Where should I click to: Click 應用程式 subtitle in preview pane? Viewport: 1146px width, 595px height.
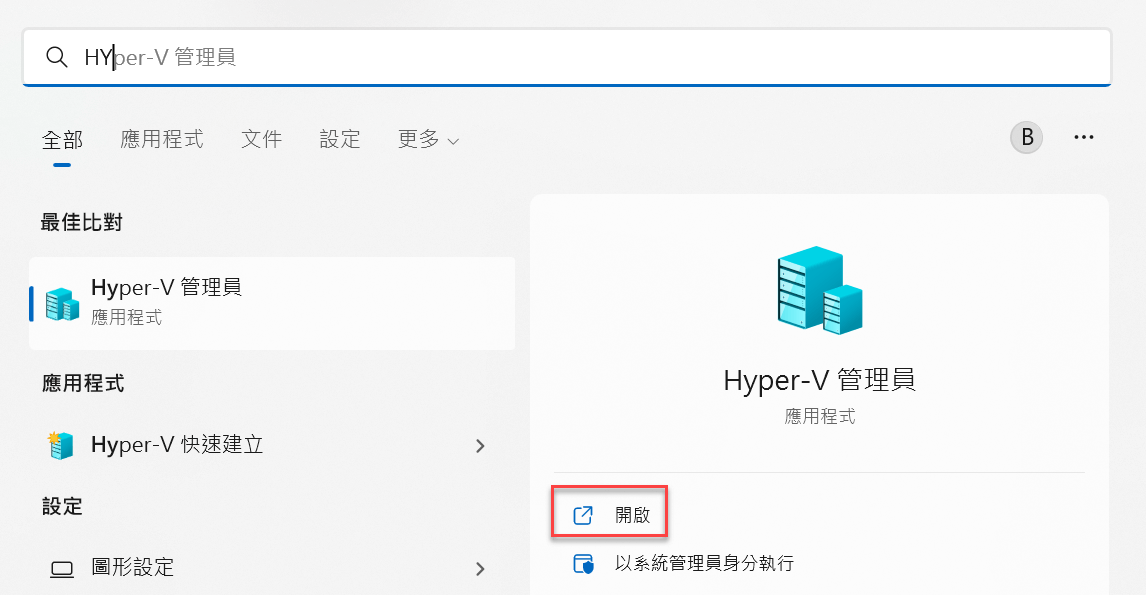[x=819, y=417]
